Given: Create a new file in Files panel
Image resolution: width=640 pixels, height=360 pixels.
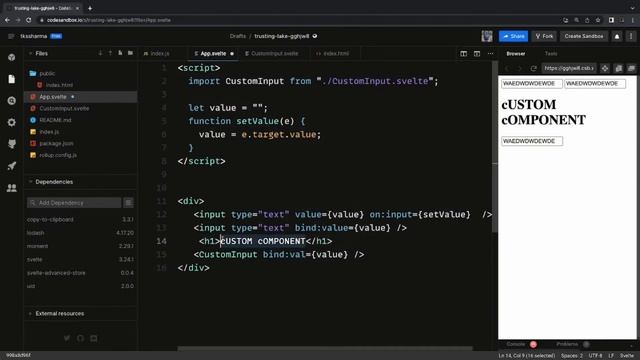Looking at the screenshot, I should (x=120, y=53).
